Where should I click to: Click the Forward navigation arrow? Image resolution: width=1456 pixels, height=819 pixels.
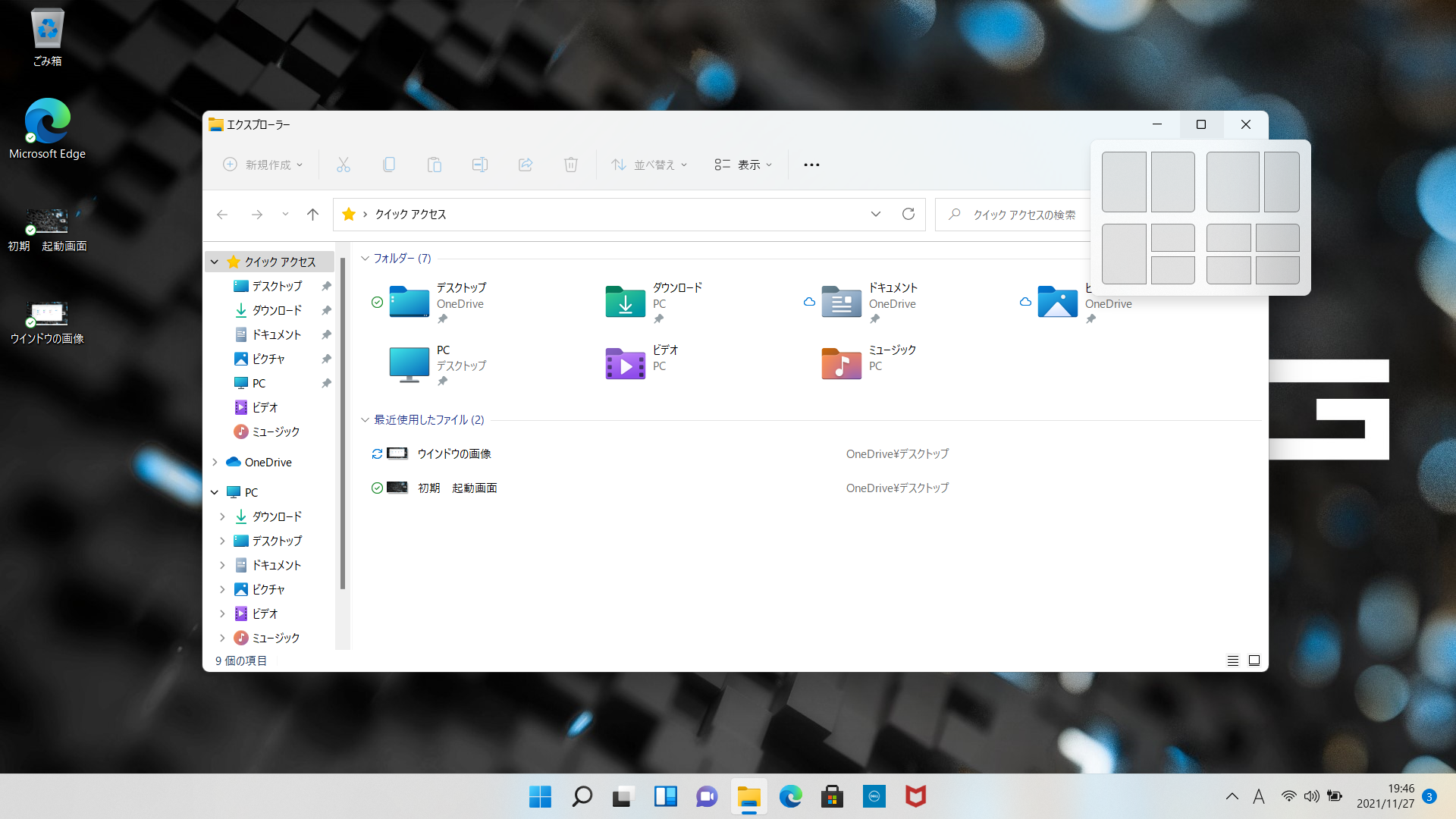point(257,215)
